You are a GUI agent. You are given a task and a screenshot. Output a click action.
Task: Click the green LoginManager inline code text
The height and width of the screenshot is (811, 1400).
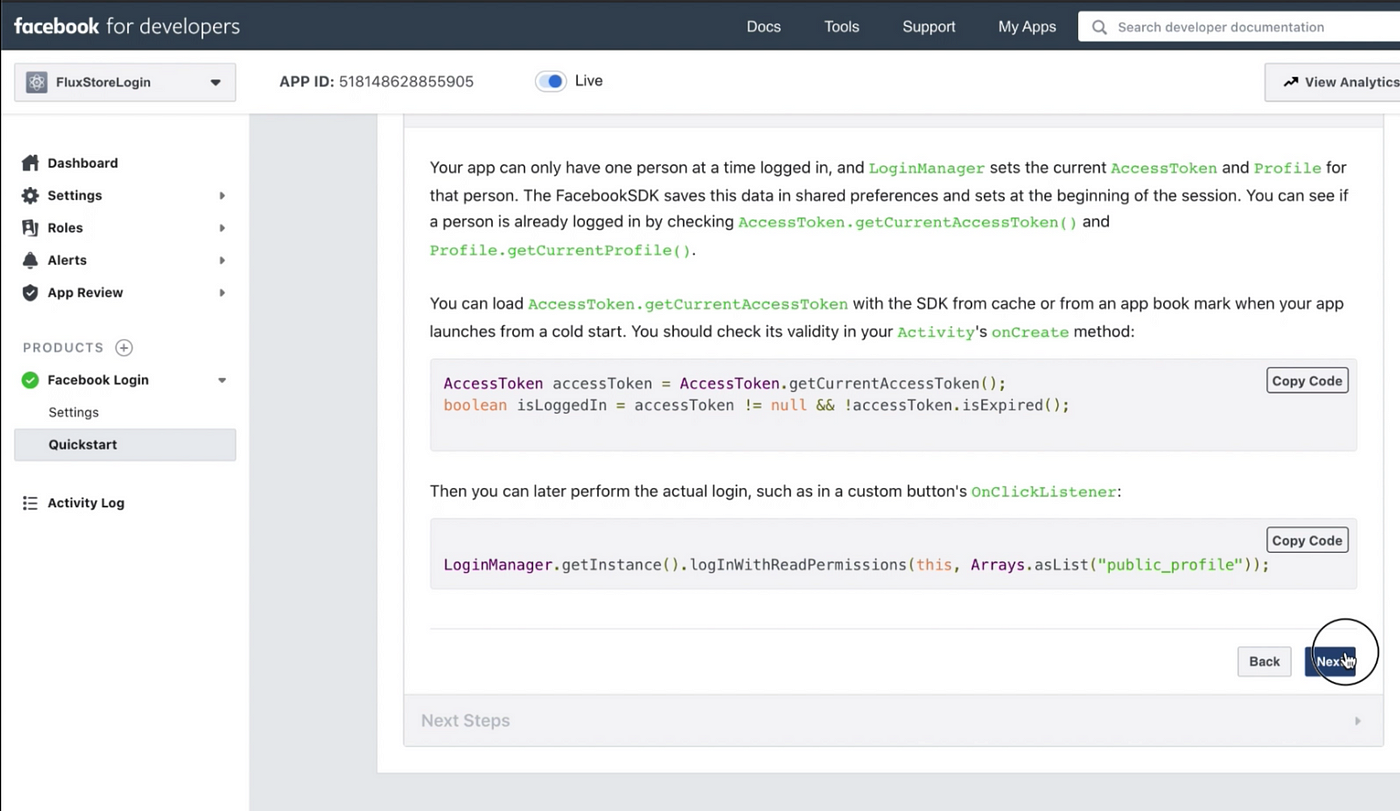(927, 168)
